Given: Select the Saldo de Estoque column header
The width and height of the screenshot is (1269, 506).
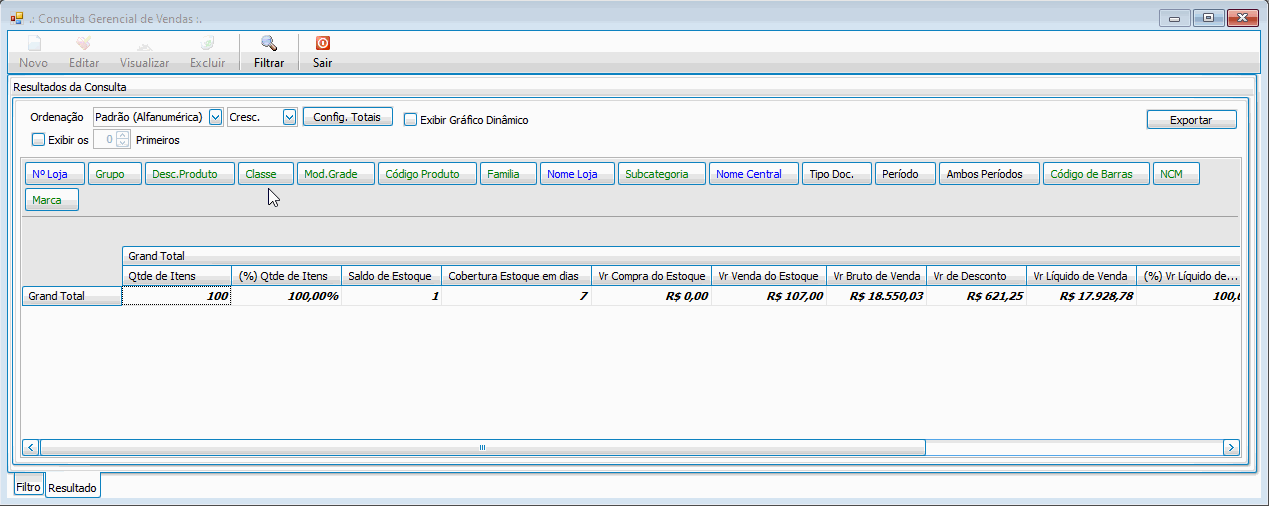Looking at the screenshot, I should (391, 276).
